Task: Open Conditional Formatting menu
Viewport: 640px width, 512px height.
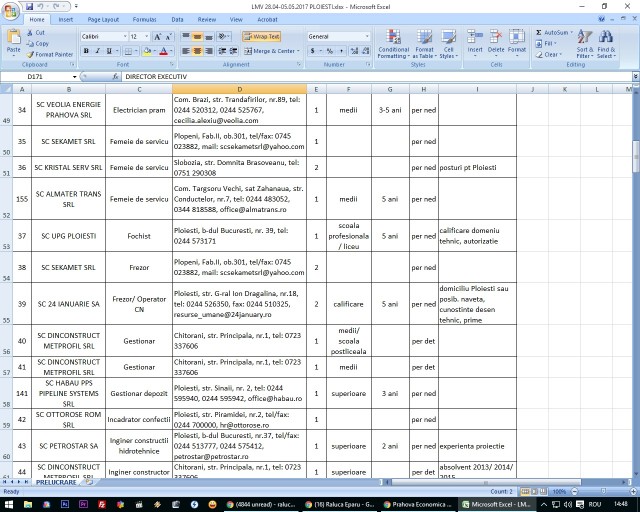Action: (393, 44)
